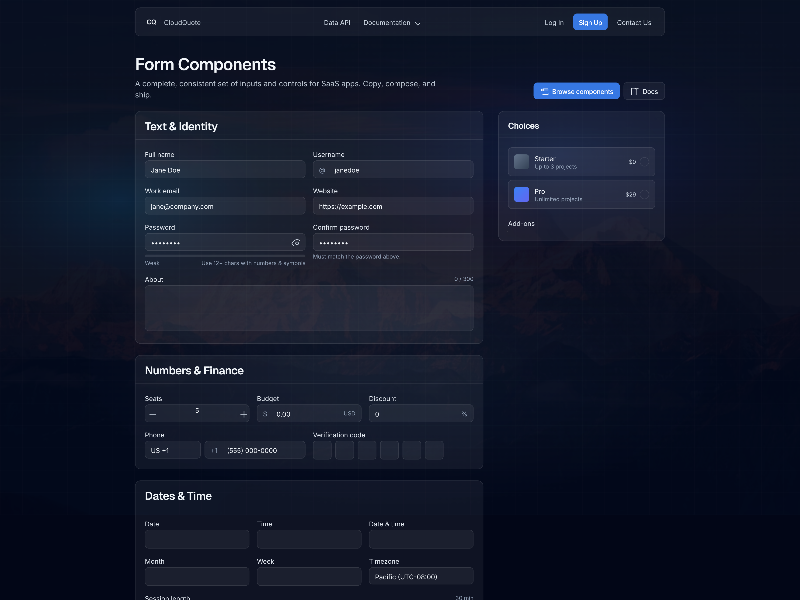800x600 pixels.
Task: Expand the Documentation dropdown in the navbar
Action: coord(390,21)
